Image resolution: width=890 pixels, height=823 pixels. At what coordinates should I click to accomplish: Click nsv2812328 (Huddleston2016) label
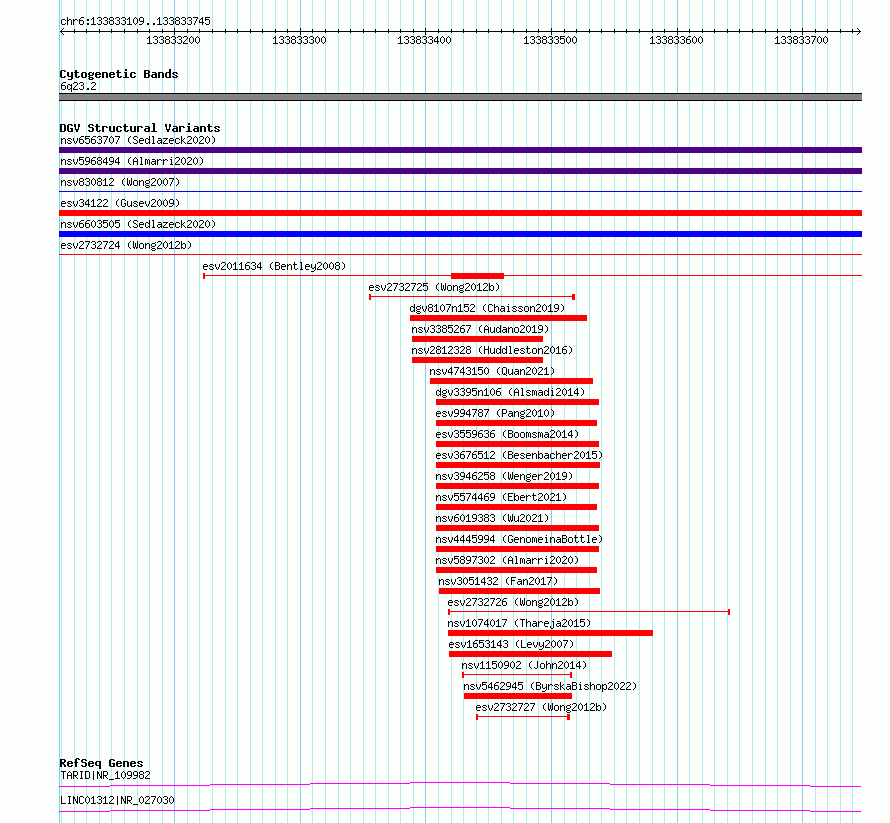pos(492,350)
